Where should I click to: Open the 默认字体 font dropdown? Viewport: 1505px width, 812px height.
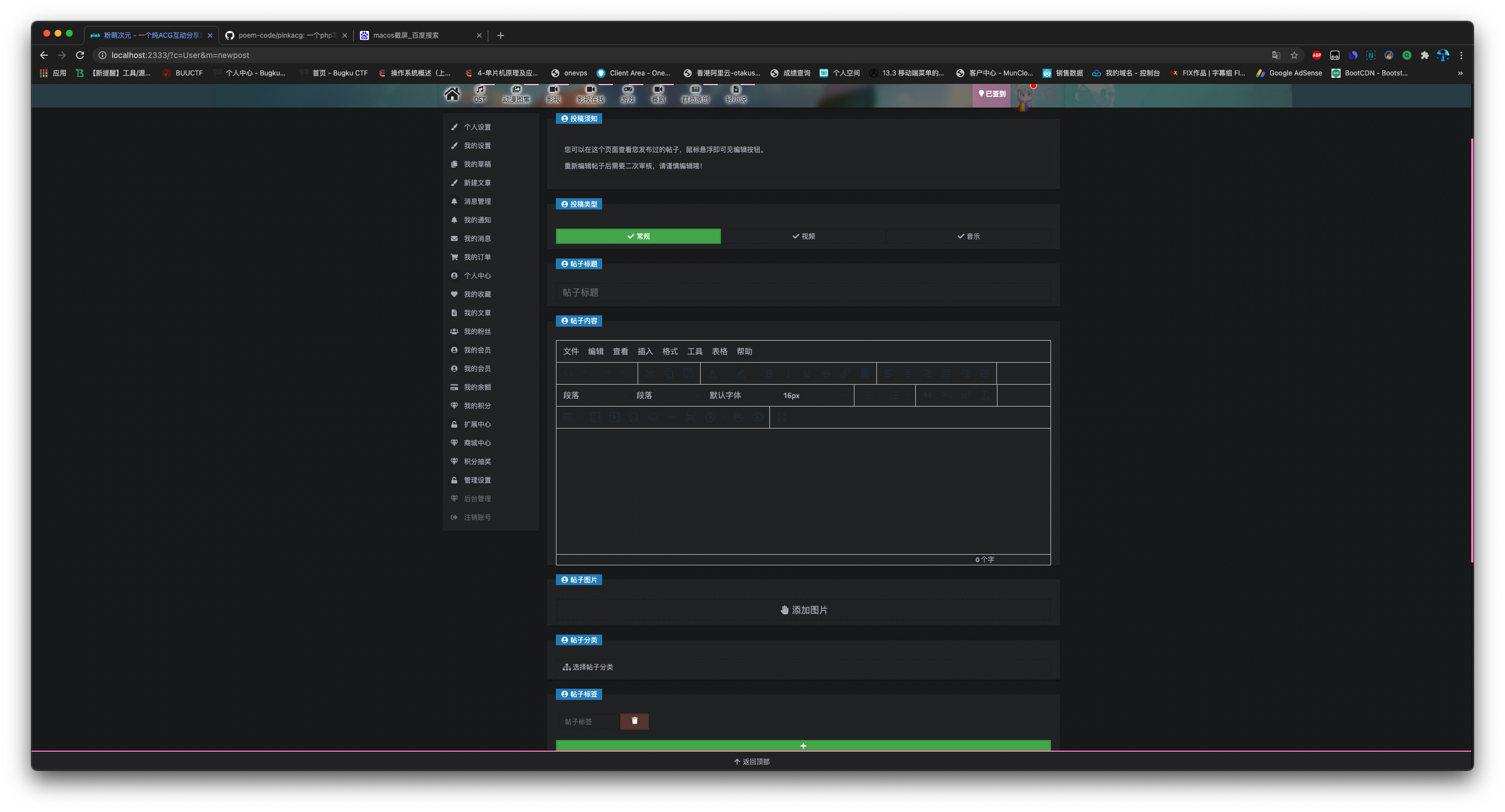[742, 395]
